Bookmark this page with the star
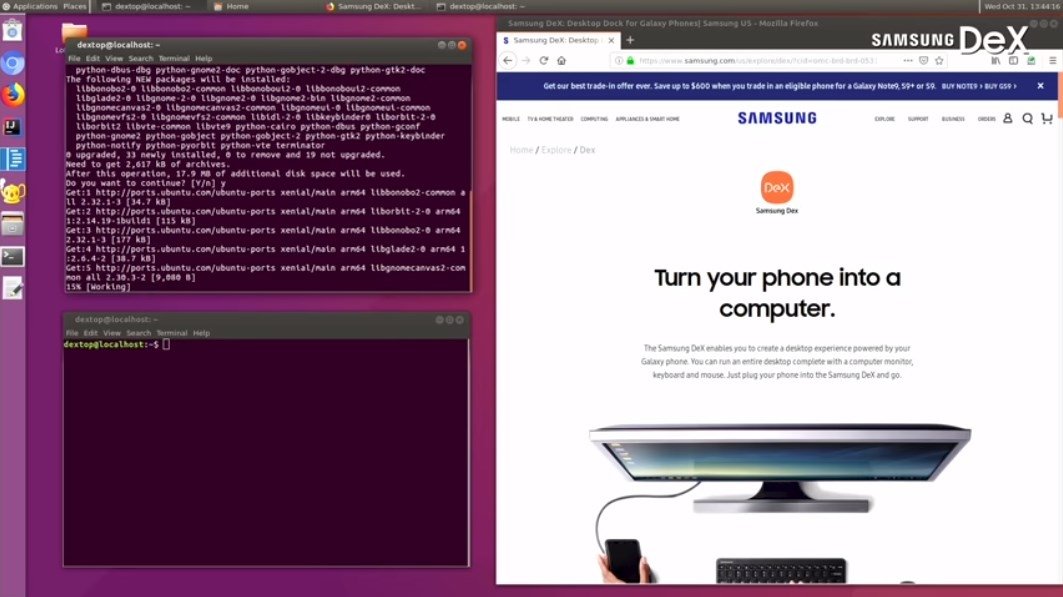 pos(939,60)
